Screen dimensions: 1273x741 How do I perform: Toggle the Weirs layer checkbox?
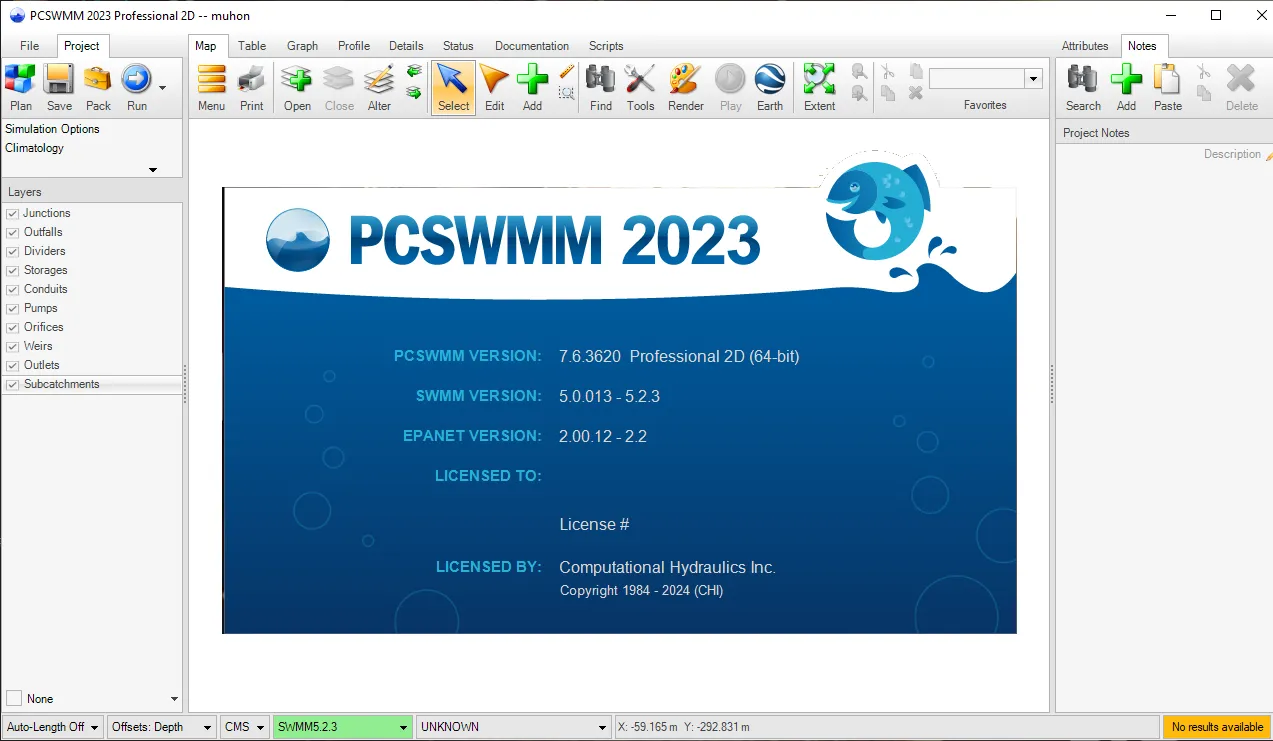coord(13,347)
